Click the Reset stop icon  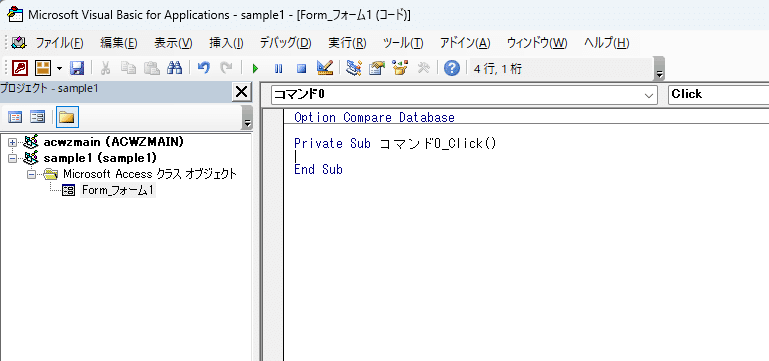click(x=302, y=68)
